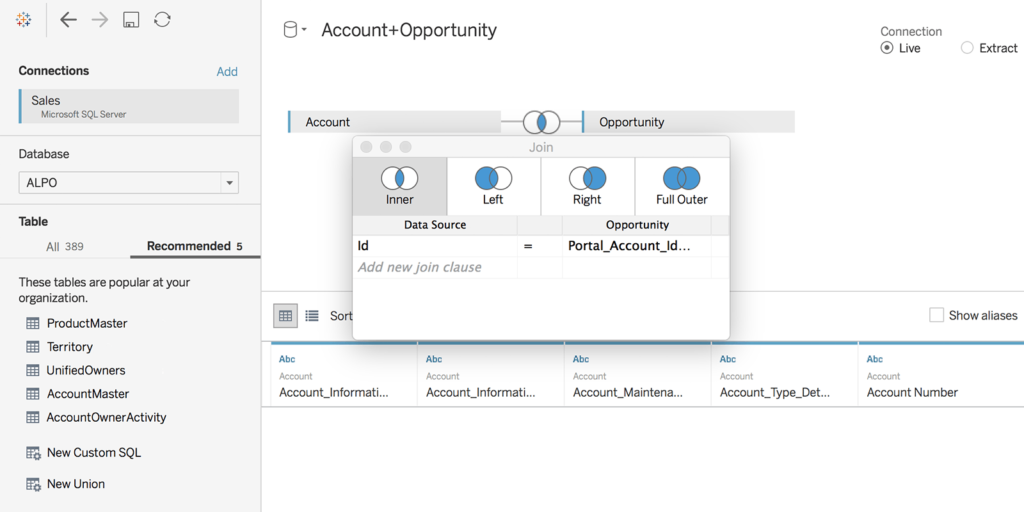Select the Live connection option
The width and height of the screenshot is (1024, 512).
[886, 48]
